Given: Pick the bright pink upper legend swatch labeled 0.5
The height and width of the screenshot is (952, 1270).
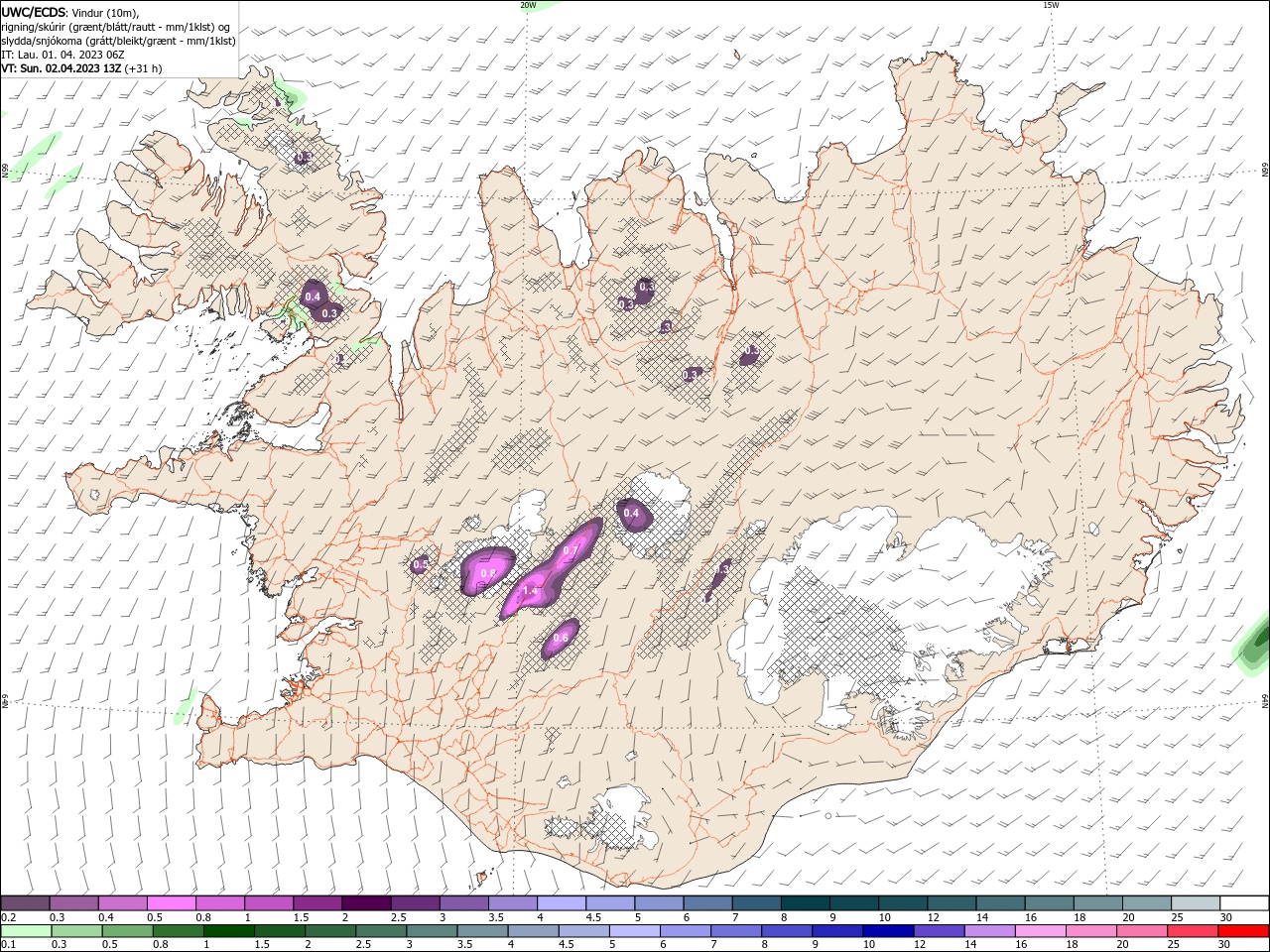Looking at the screenshot, I should (x=171, y=903).
